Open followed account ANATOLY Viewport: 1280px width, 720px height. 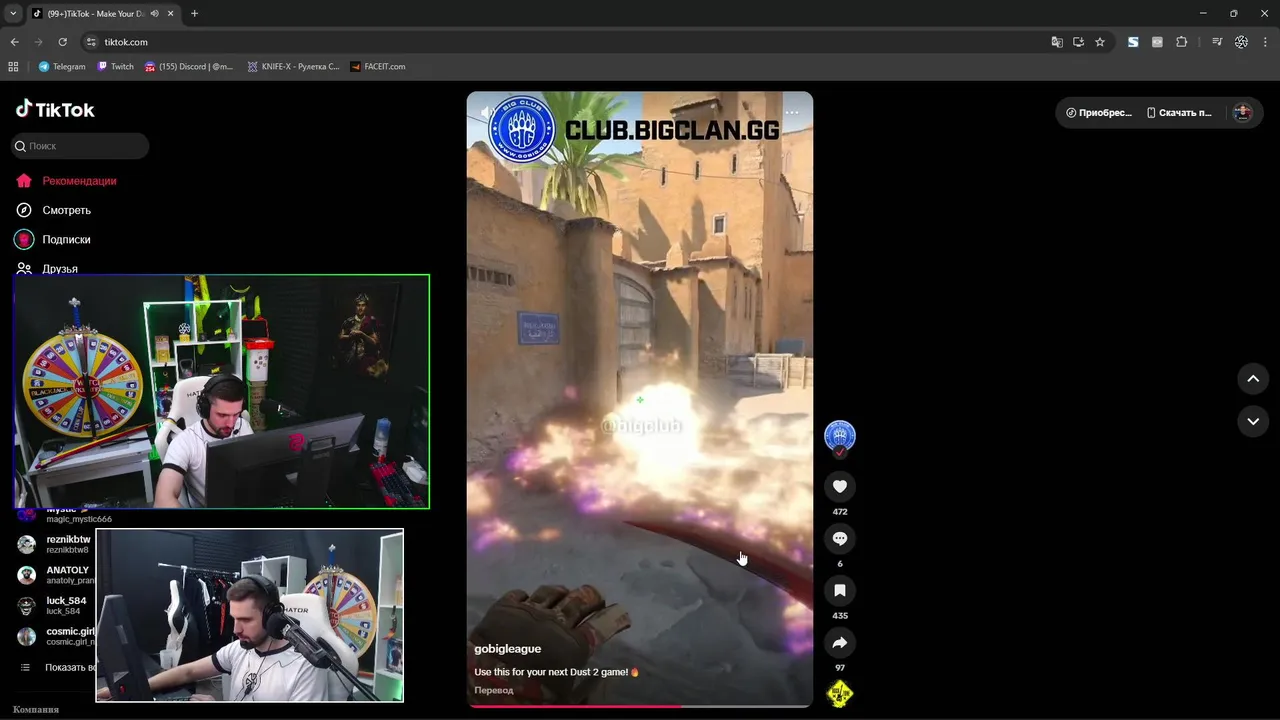[x=55, y=575]
